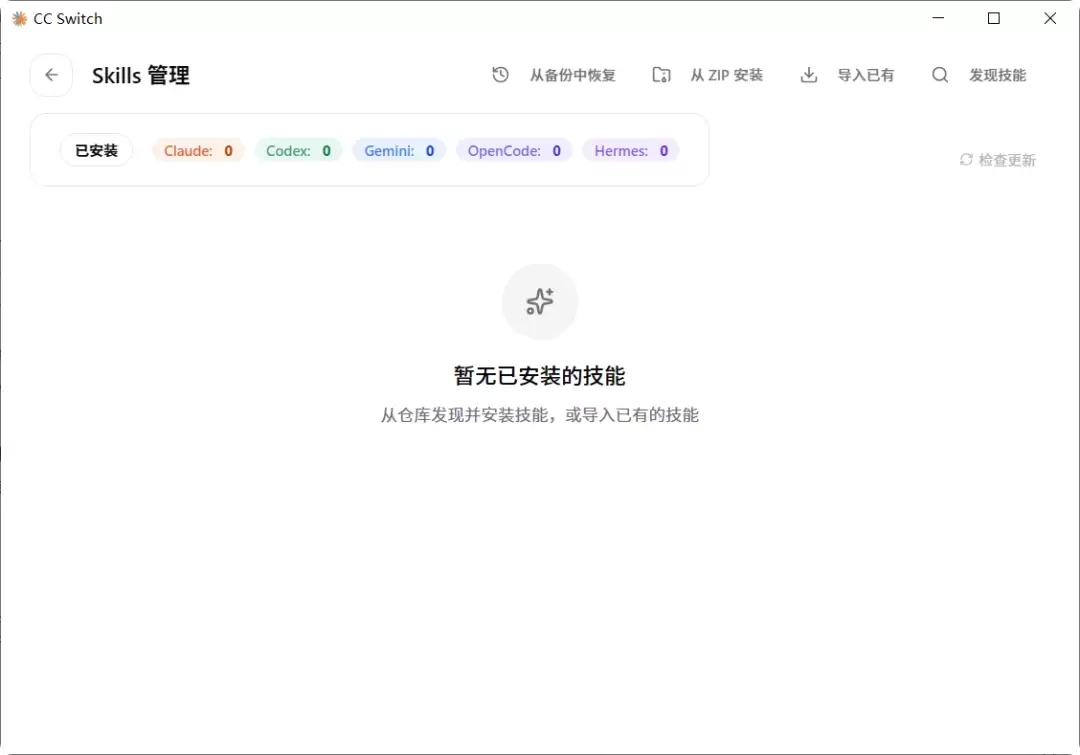Screen dimensions: 1080x755
Task: Click the import download arrow icon
Action: click(809, 74)
